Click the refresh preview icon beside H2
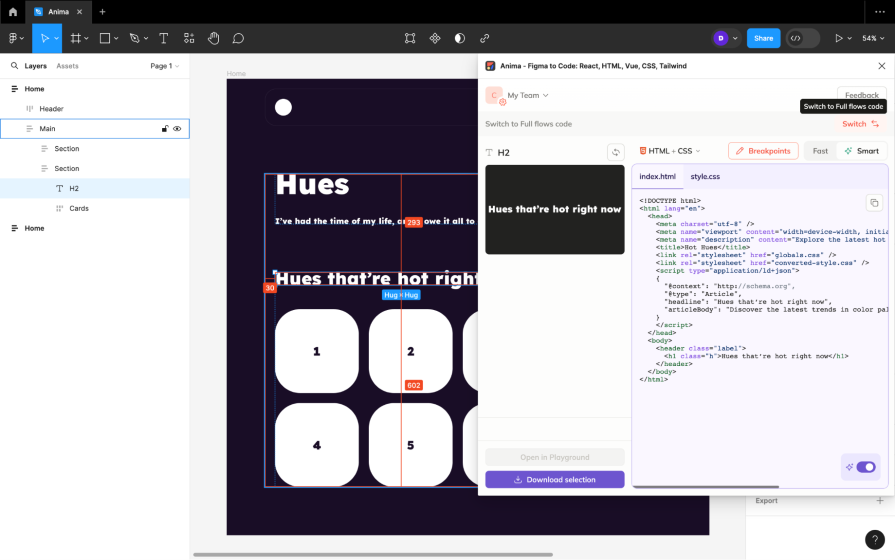 click(x=615, y=152)
